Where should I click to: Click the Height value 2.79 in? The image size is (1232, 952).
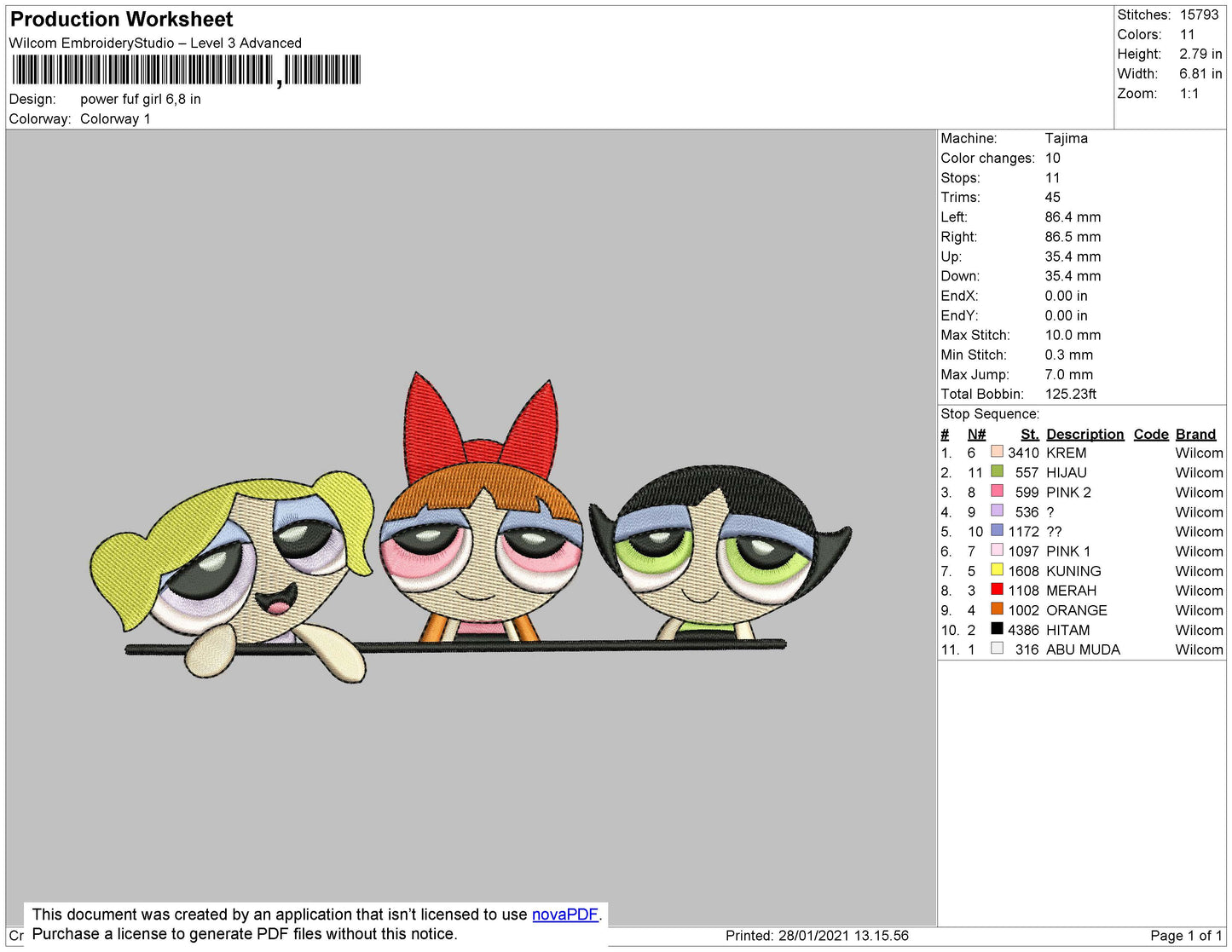[x=1200, y=54]
